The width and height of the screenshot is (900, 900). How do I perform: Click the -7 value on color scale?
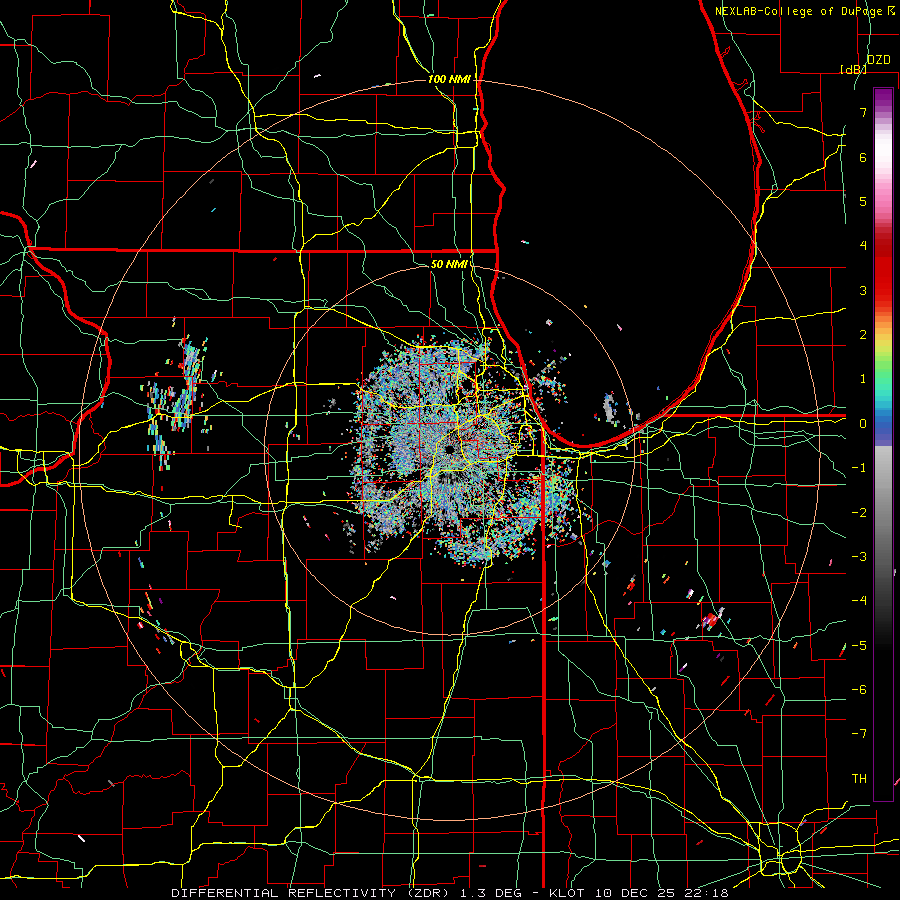pos(859,734)
